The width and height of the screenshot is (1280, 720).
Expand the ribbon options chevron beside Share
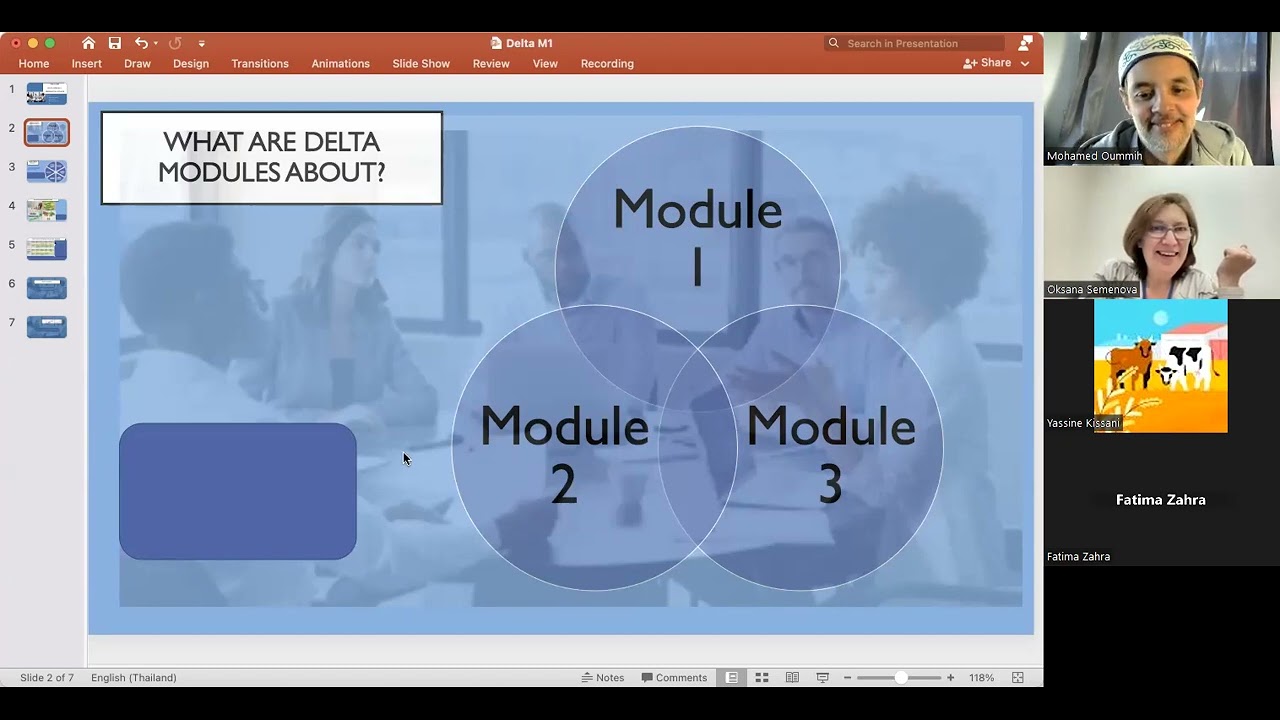pos(1025,63)
